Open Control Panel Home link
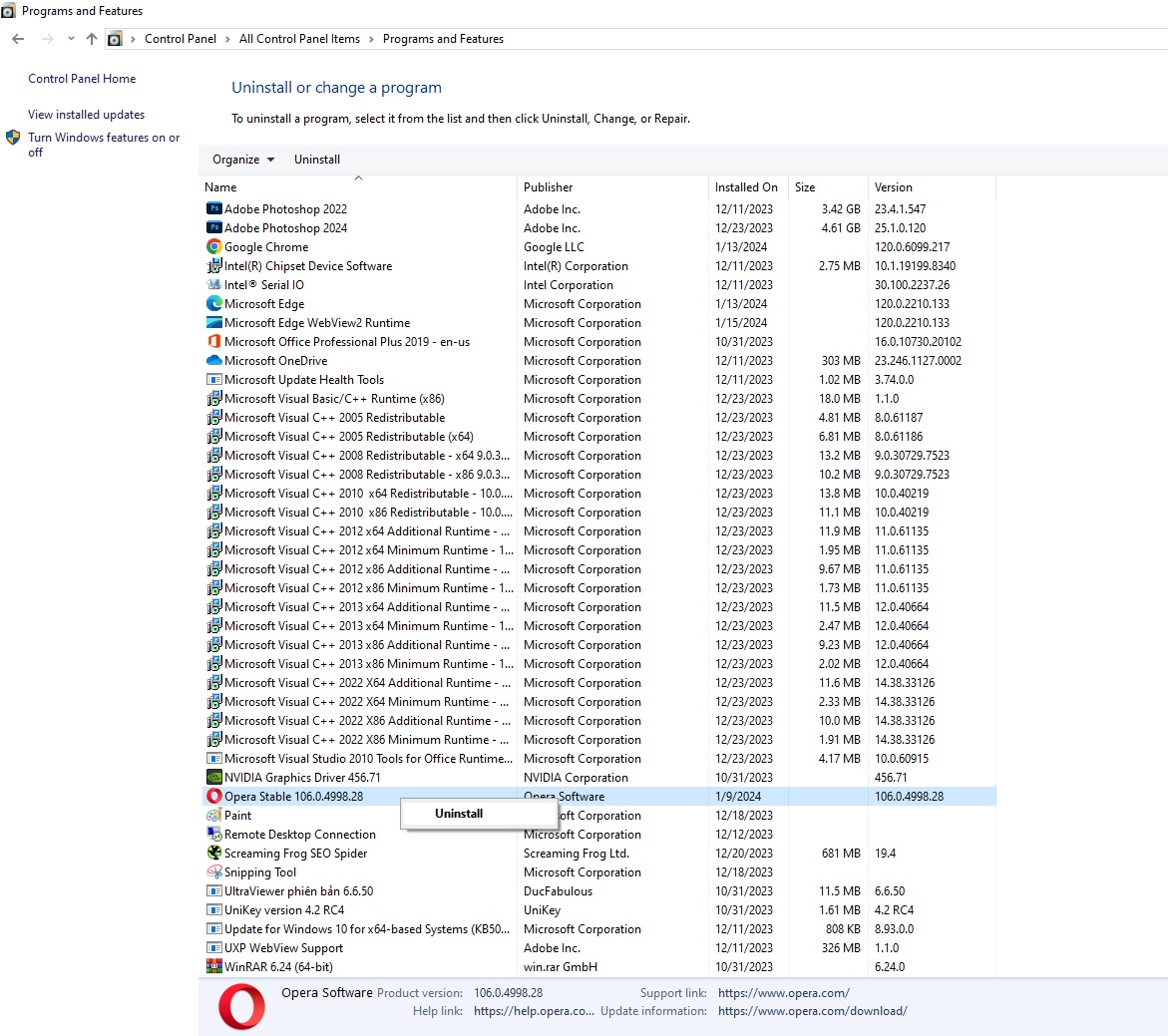The width and height of the screenshot is (1168, 1036). [x=82, y=78]
